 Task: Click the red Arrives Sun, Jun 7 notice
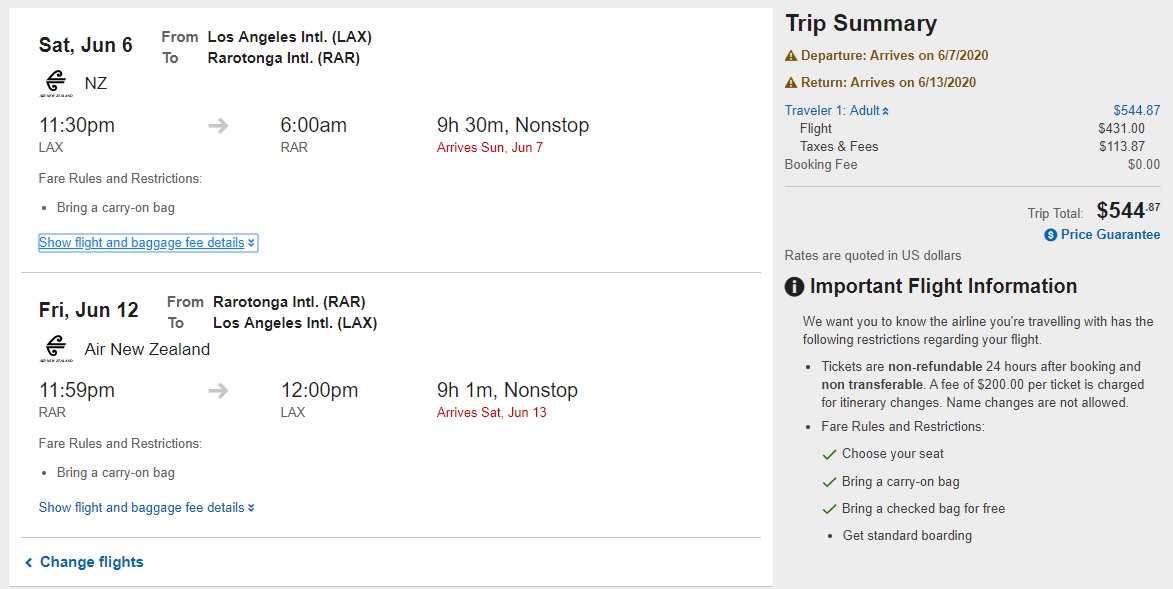(490, 148)
